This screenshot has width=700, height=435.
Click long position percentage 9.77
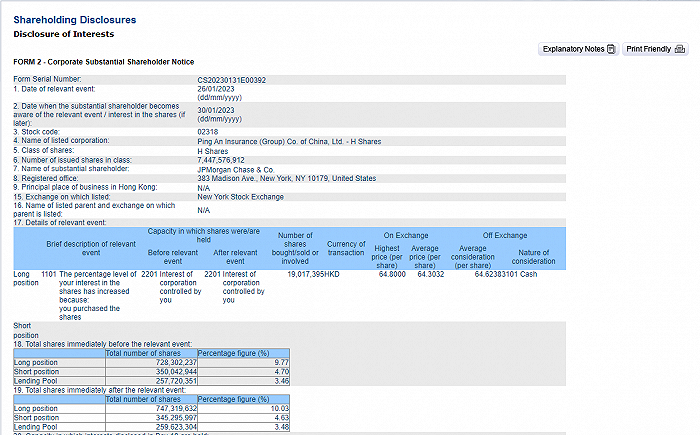point(282,363)
